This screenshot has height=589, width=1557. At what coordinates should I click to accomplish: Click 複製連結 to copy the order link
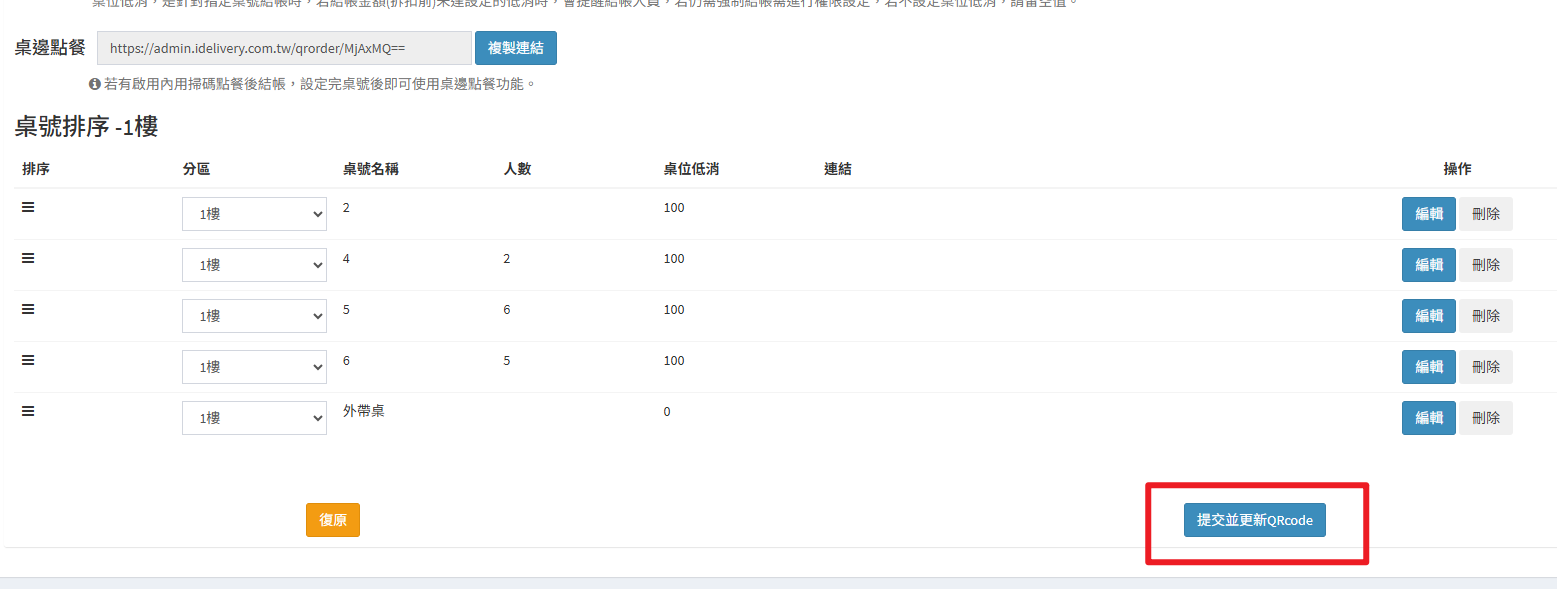[515, 48]
